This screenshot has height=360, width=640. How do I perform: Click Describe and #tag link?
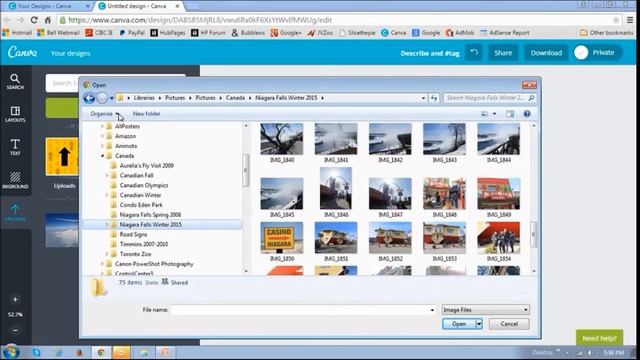(x=430, y=53)
